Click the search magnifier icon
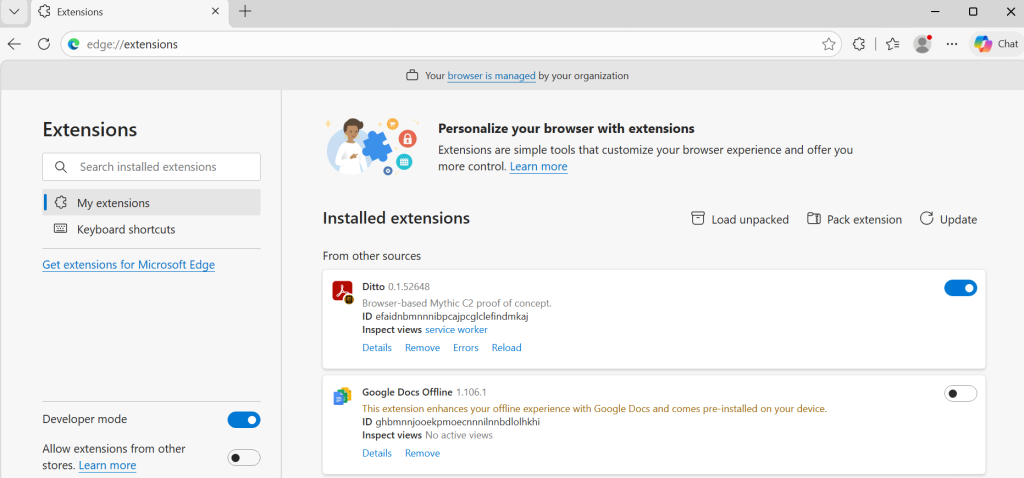 (x=61, y=167)
